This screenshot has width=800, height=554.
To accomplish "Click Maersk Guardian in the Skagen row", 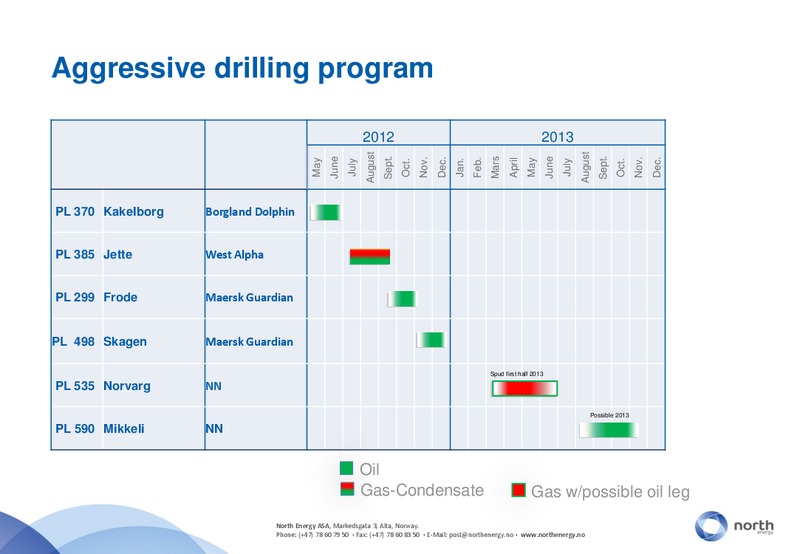I will [x=249, y=342].
